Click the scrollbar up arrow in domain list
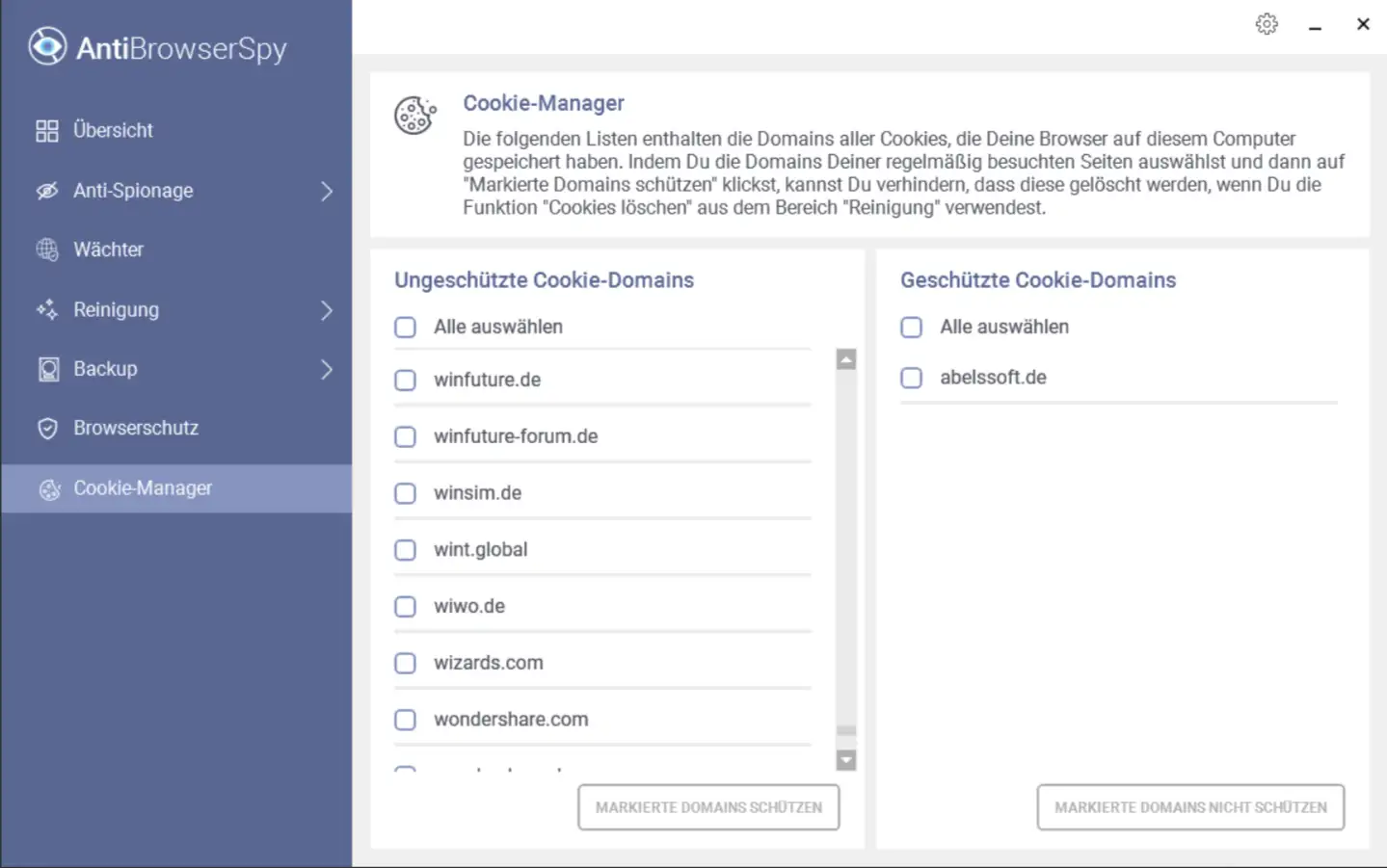This screenshot has width=1387, height=868. pyautogui.click(x=846, y=359)
